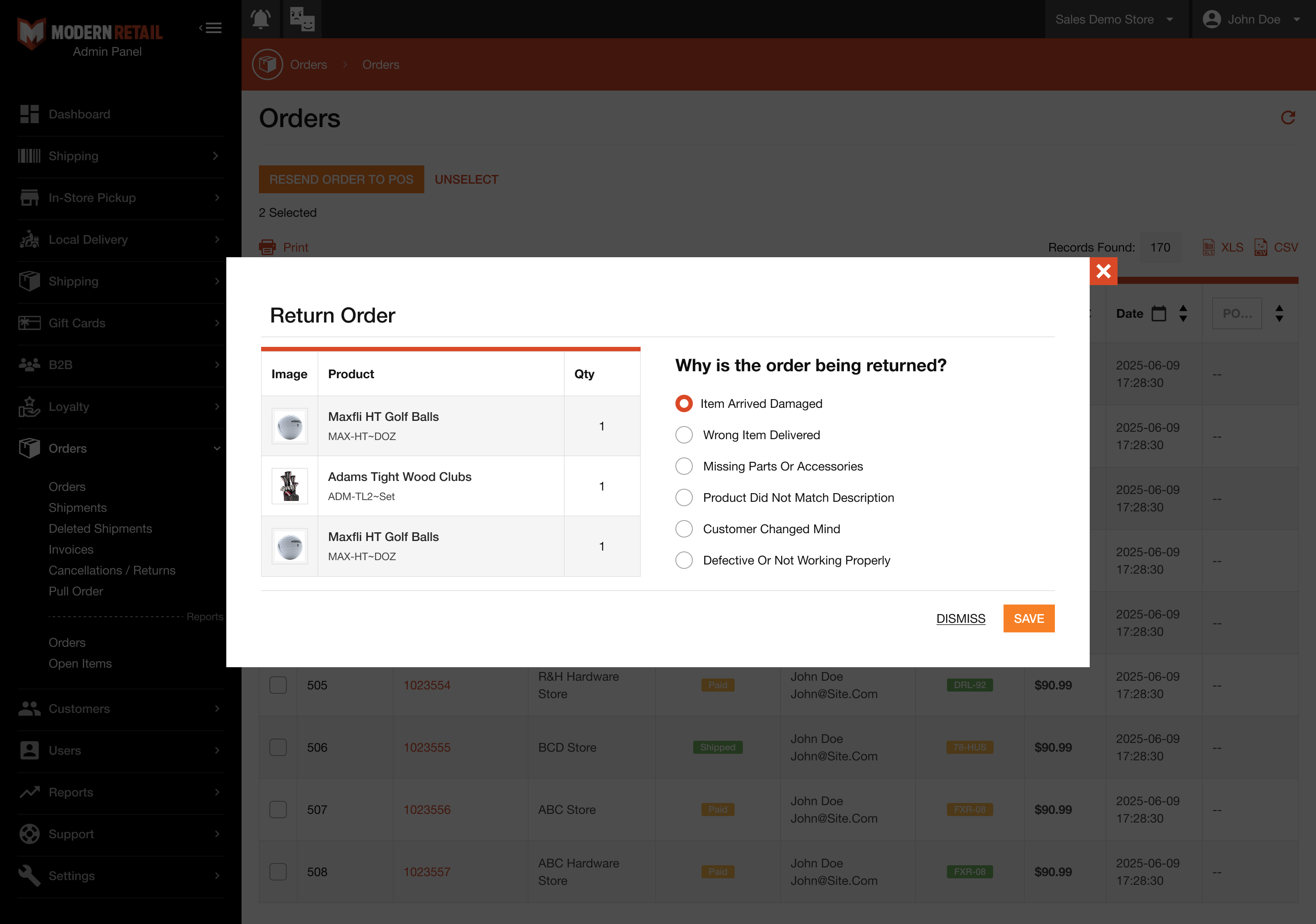
Task: Expand the Gift Cards chevron
Action: (217, 323)
